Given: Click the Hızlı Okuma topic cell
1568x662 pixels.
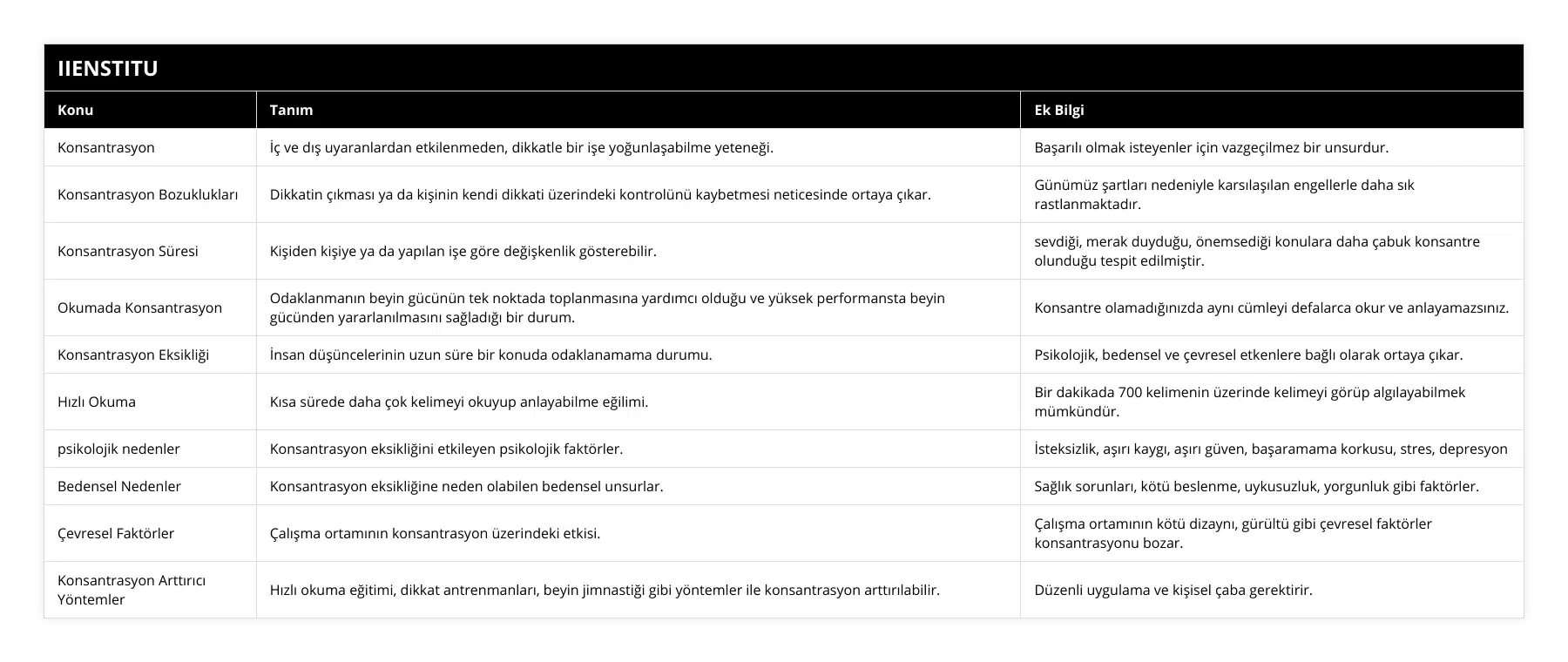Looking at the screenshot, I should click(97, 402).
